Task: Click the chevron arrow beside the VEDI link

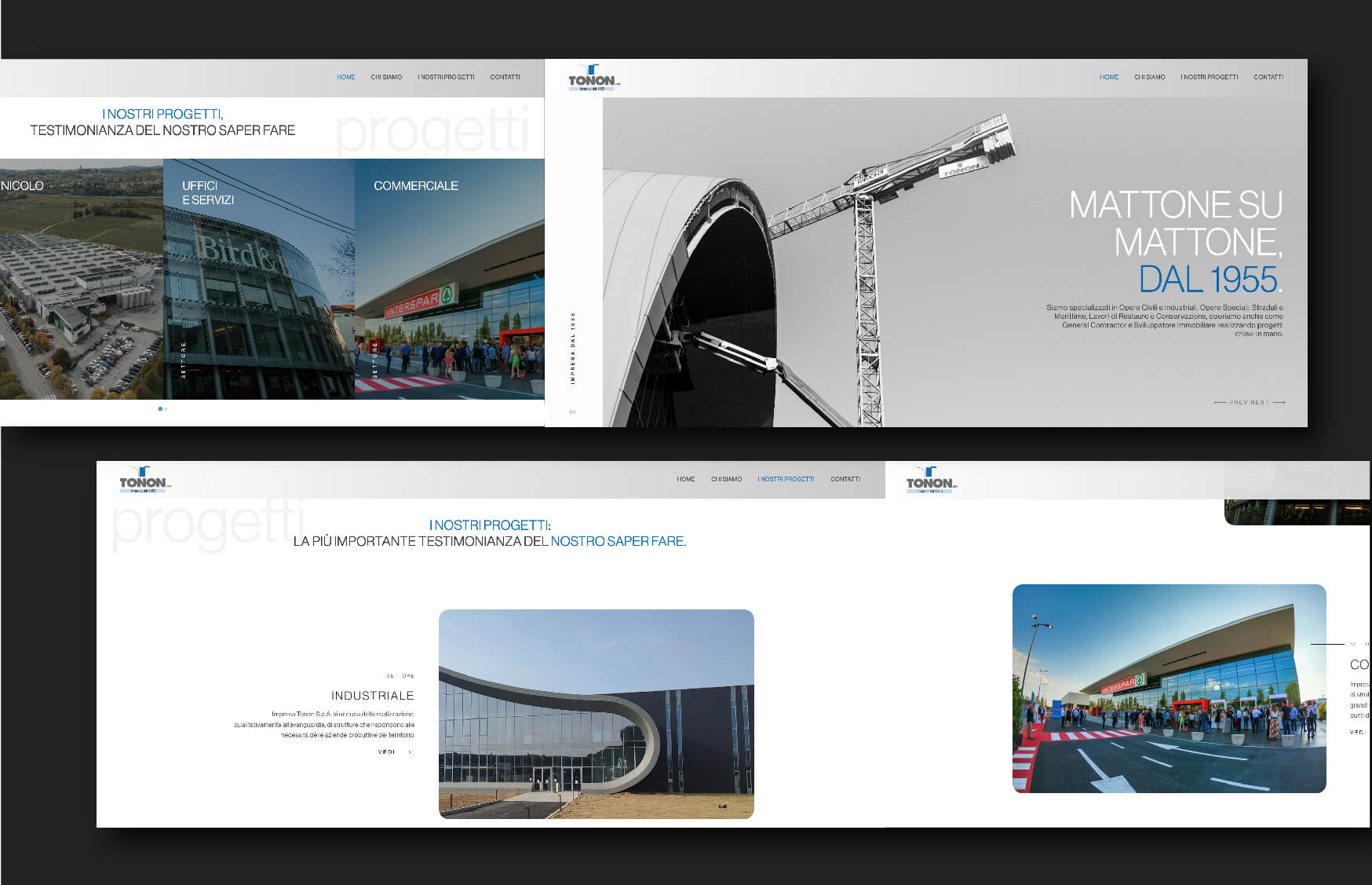Action: (x=408, y=752)
